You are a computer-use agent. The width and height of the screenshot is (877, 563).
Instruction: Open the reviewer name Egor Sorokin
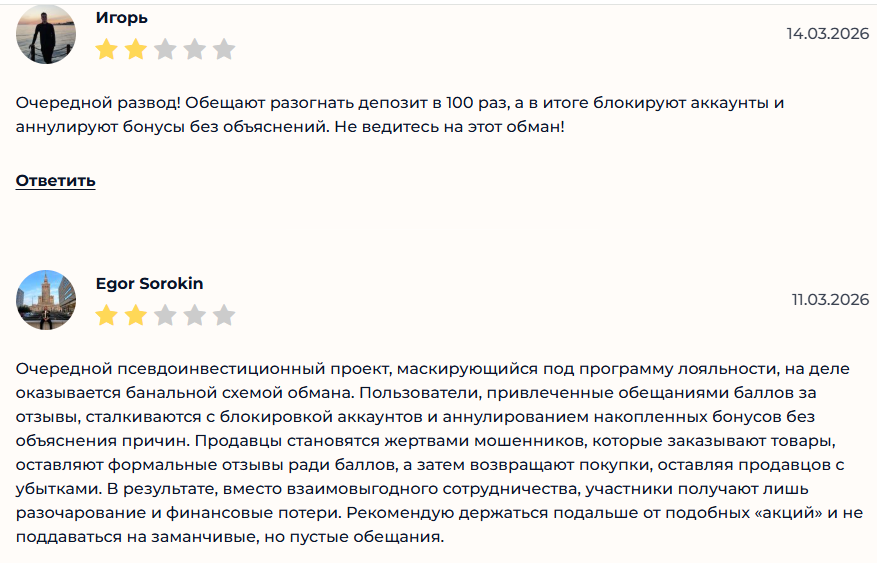(x=149, y=284)
